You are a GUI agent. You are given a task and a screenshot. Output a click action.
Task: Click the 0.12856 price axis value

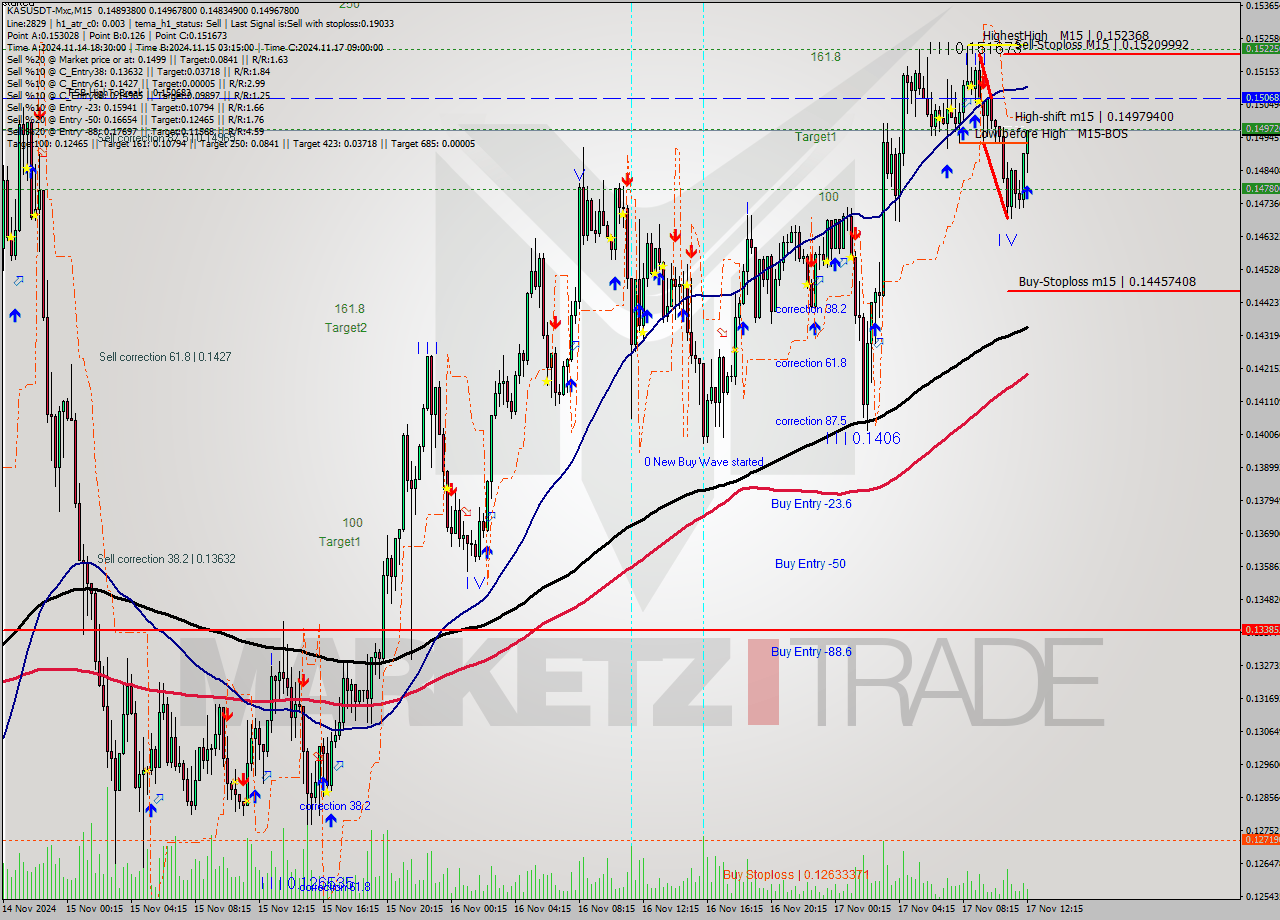pyautogui.click(x=1261, y=797)
